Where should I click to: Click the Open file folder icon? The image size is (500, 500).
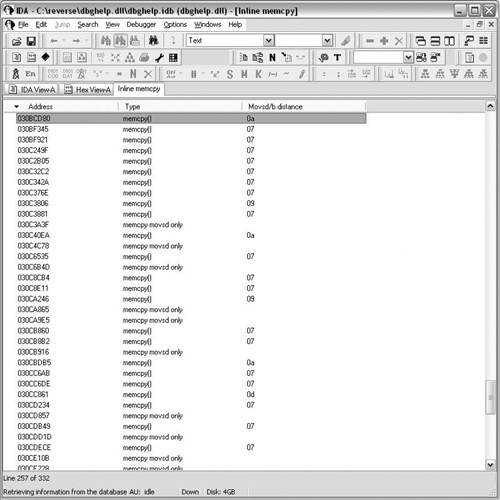click(x=17, y=41)
